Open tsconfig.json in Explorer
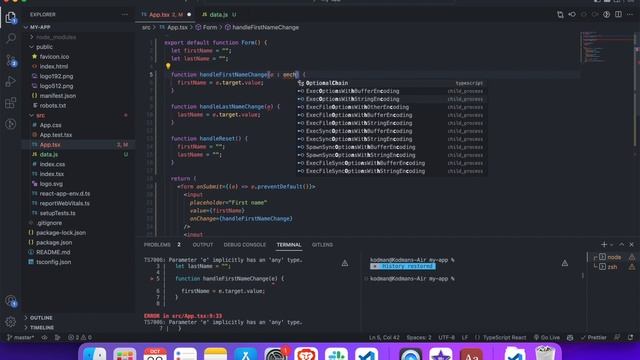The image size is (640, 360). coord(53,262)
